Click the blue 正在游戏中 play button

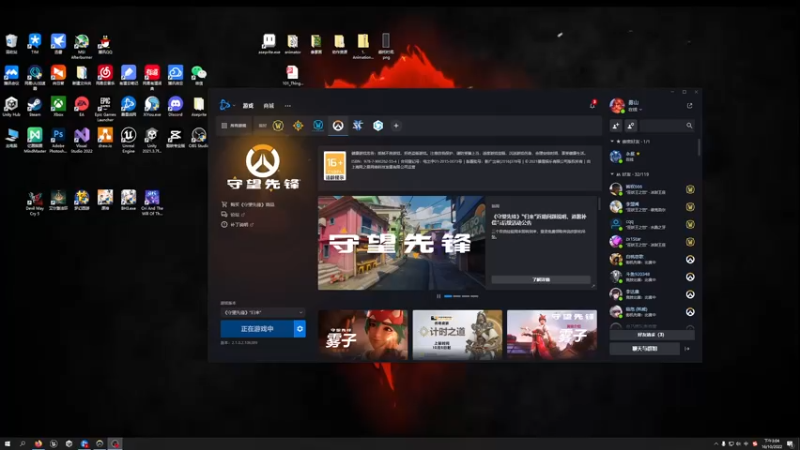click(257, 329)
